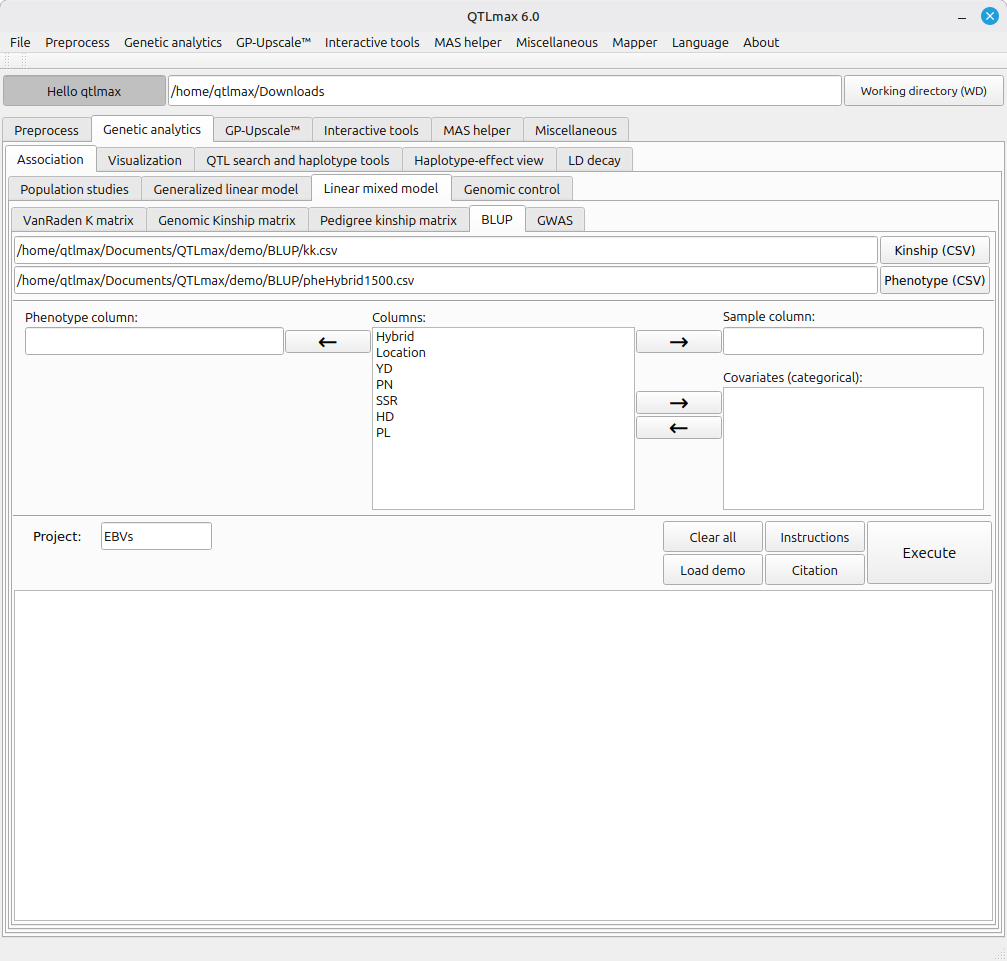Screen dimensions: 1007x961
Task: Switch to the GWAS tab
Action: click(x=555, y=220)
